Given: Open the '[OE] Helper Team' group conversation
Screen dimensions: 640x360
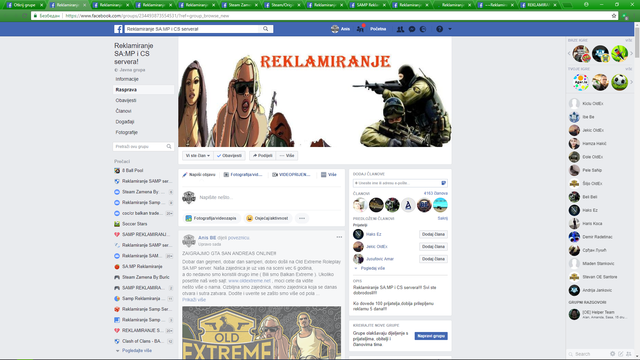Looking at the screenshot, I should 600,314.
